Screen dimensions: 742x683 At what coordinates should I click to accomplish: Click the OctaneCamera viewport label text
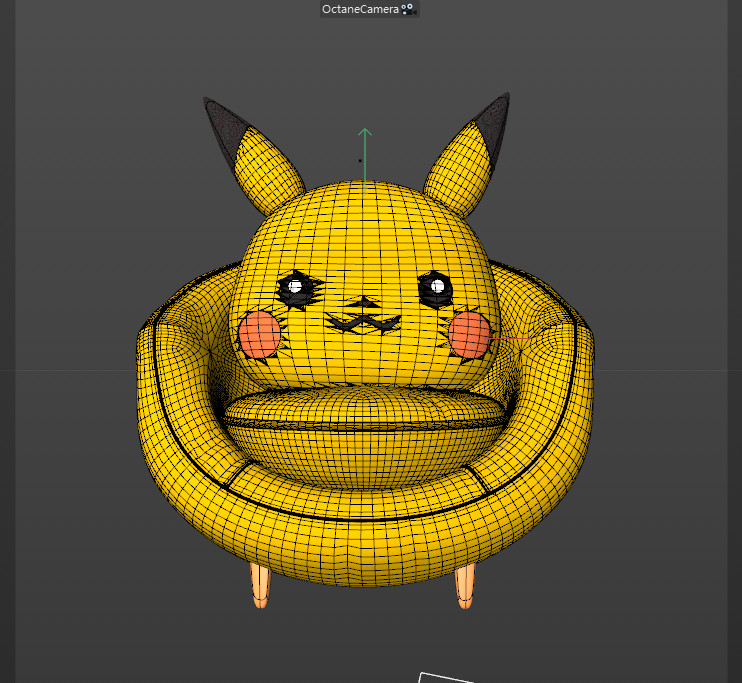(360, 9)
